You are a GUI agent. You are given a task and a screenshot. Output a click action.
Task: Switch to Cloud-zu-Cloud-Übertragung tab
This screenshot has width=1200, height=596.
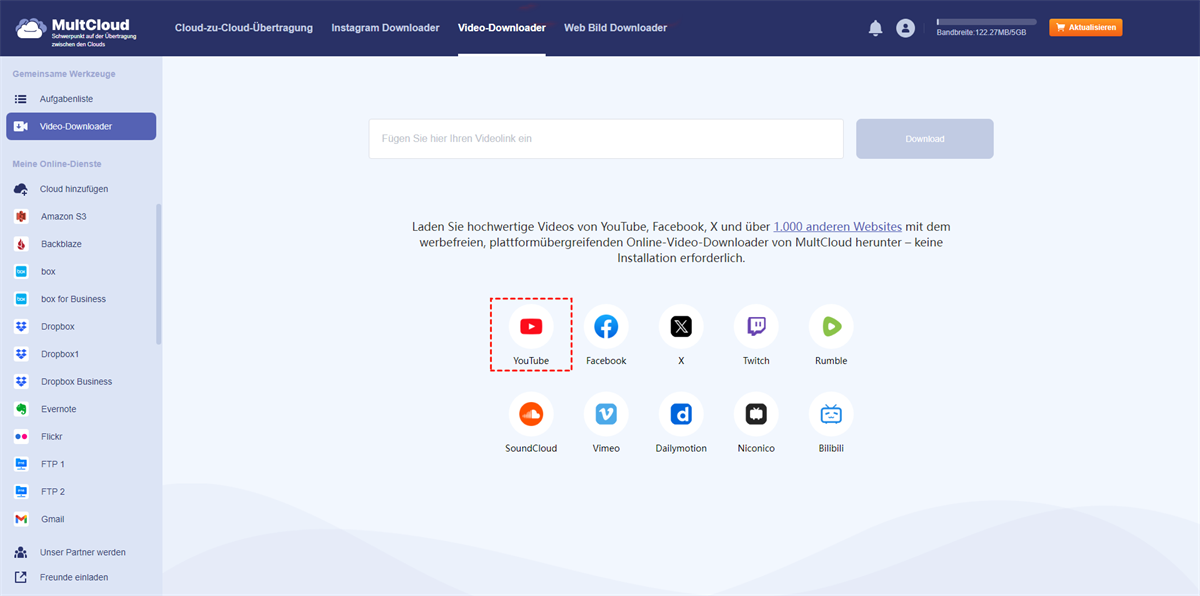[243, 28]
